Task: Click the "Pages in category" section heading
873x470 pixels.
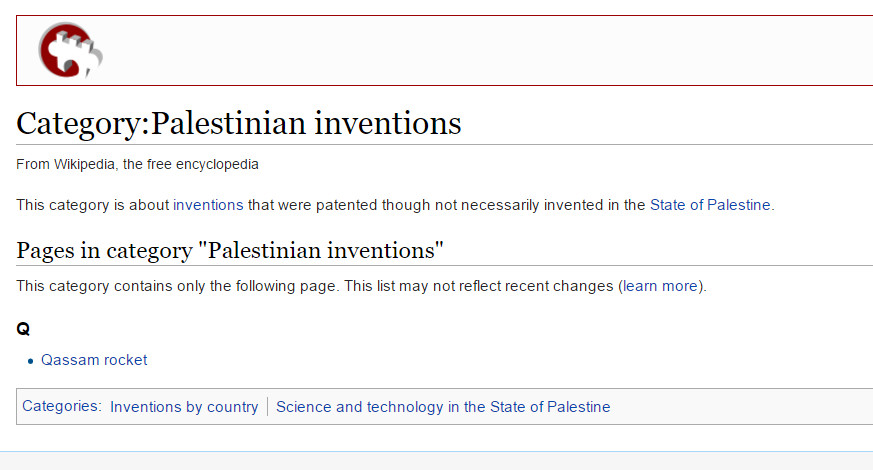Action: click(x=230, y=250)
